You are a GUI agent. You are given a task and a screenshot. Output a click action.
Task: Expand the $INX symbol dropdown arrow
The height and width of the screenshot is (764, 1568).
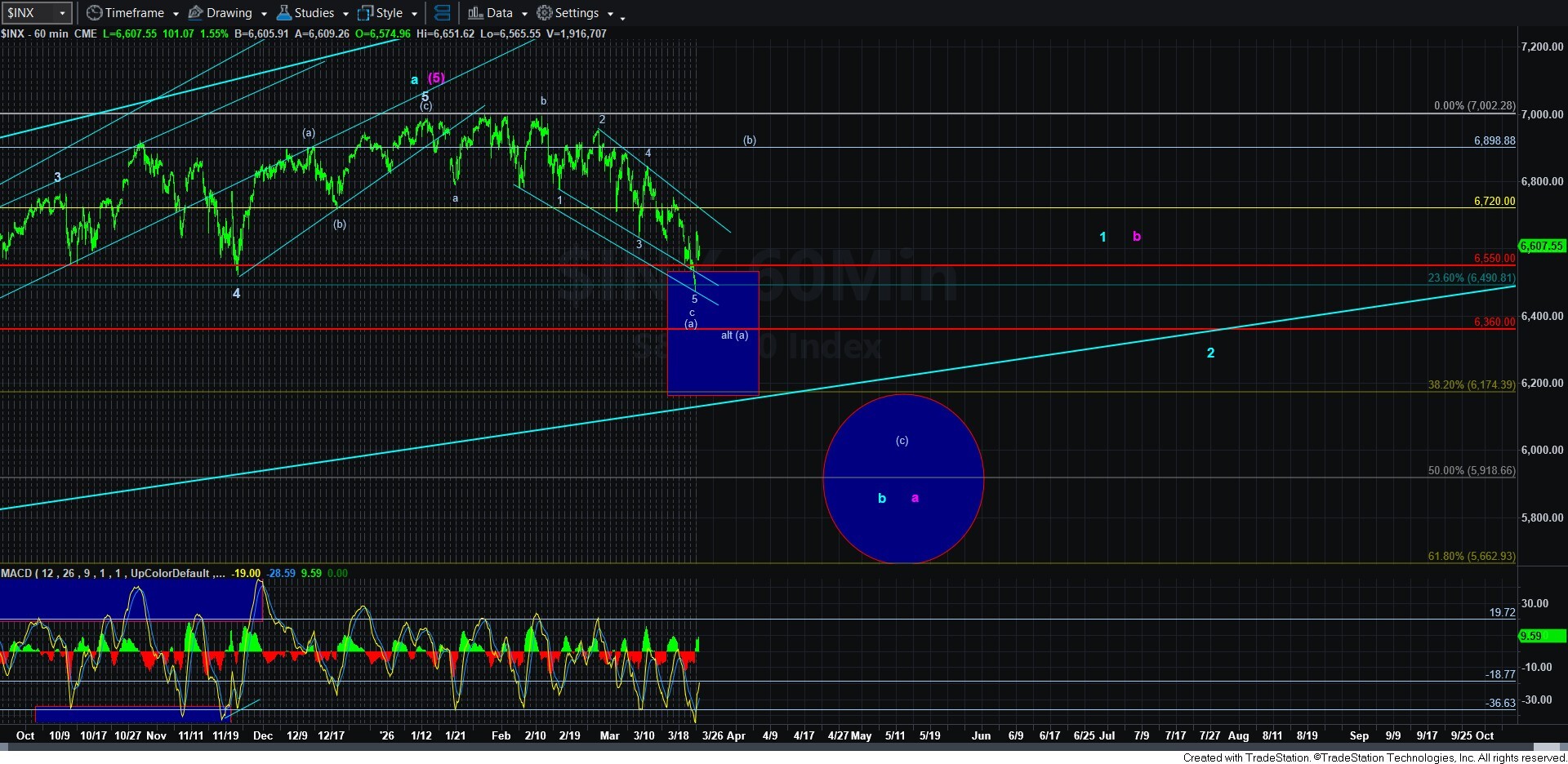click(62, 13)
